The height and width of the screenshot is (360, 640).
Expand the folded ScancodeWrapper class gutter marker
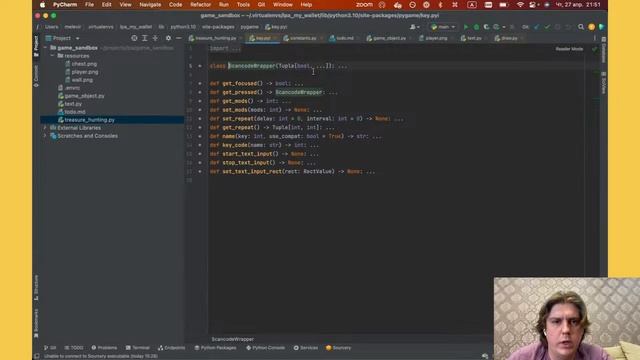[x=200, y=66]
